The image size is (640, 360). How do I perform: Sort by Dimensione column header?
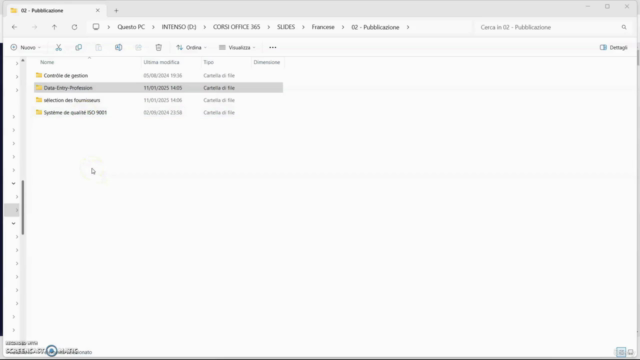click(x=267, y=62)
